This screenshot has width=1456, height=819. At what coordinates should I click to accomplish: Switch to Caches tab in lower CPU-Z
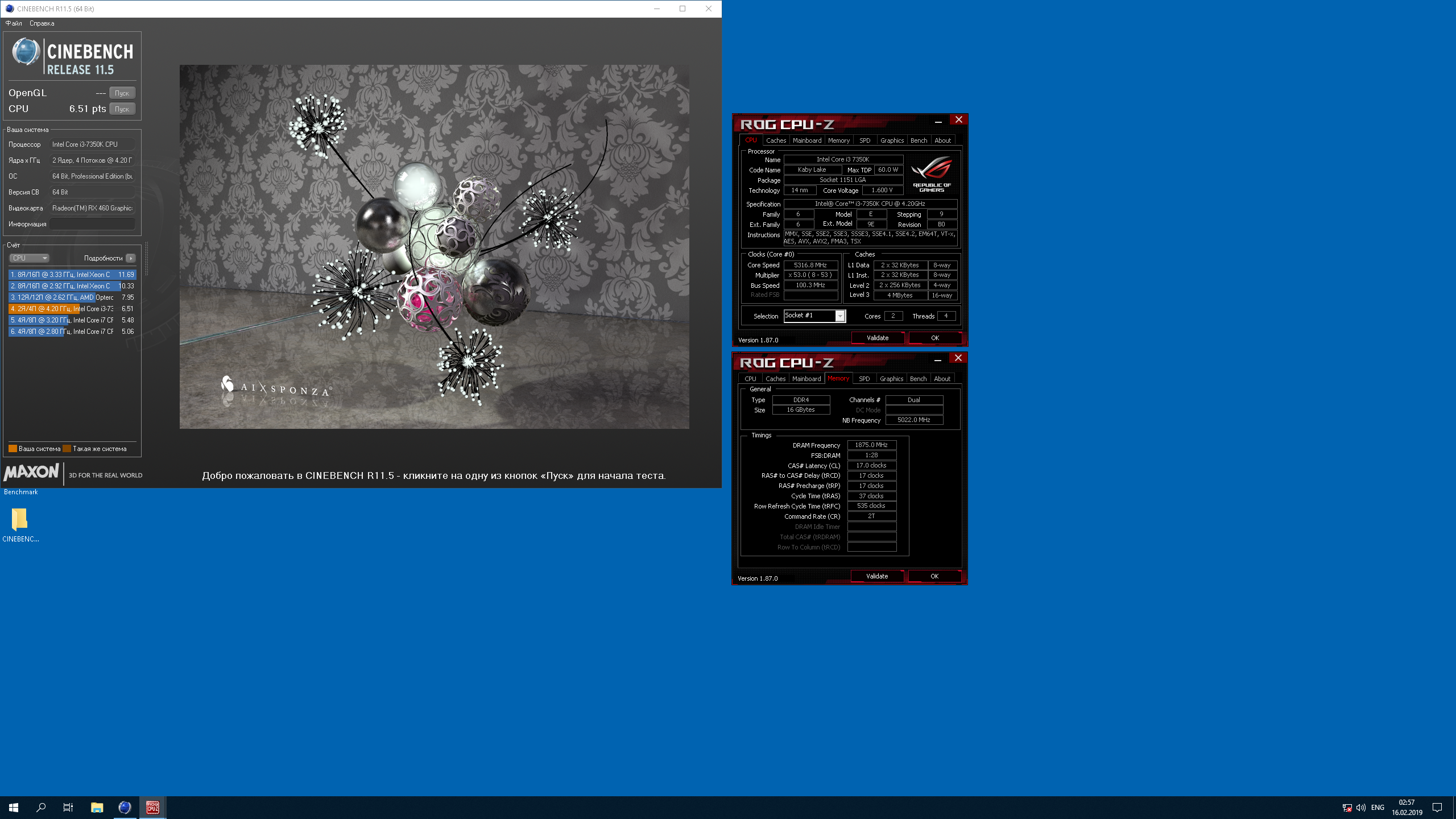(775, 379)
